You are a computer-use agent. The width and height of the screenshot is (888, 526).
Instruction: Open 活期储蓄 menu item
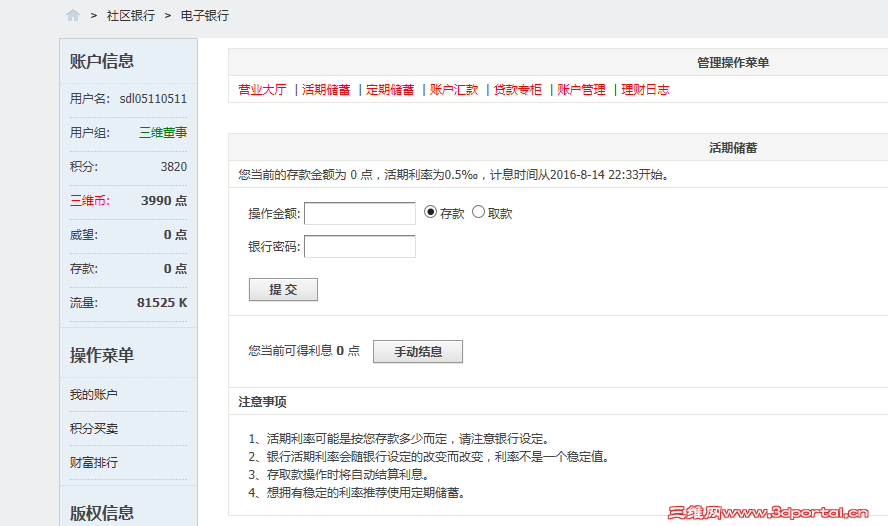(x=326, y=89)
